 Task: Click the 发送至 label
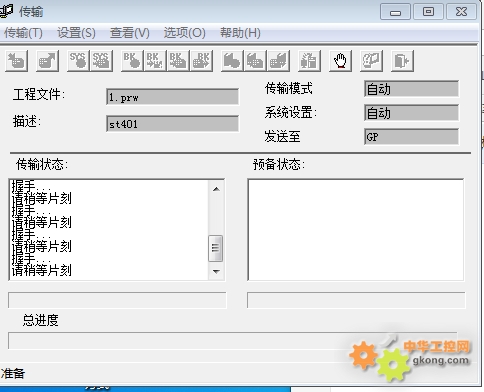[x=282, y=136]
